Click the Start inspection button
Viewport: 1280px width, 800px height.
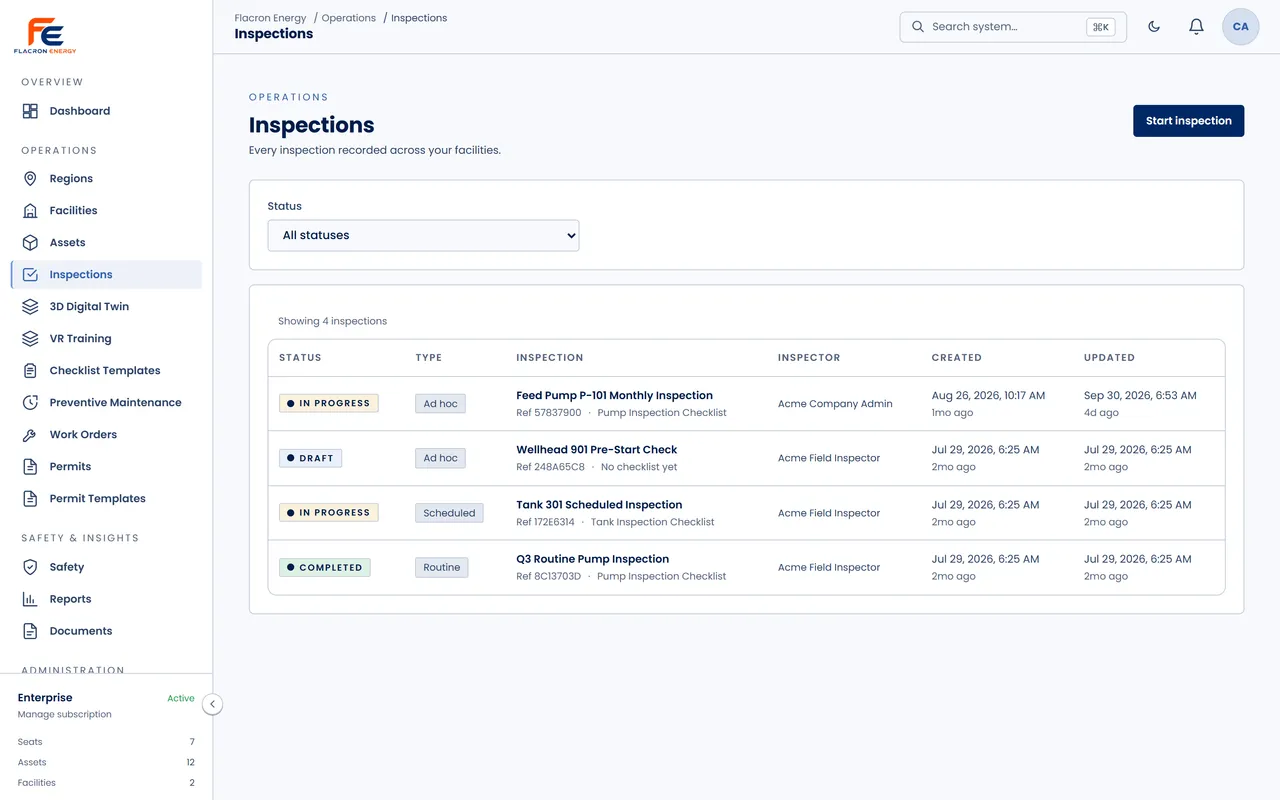(1188, 121)
